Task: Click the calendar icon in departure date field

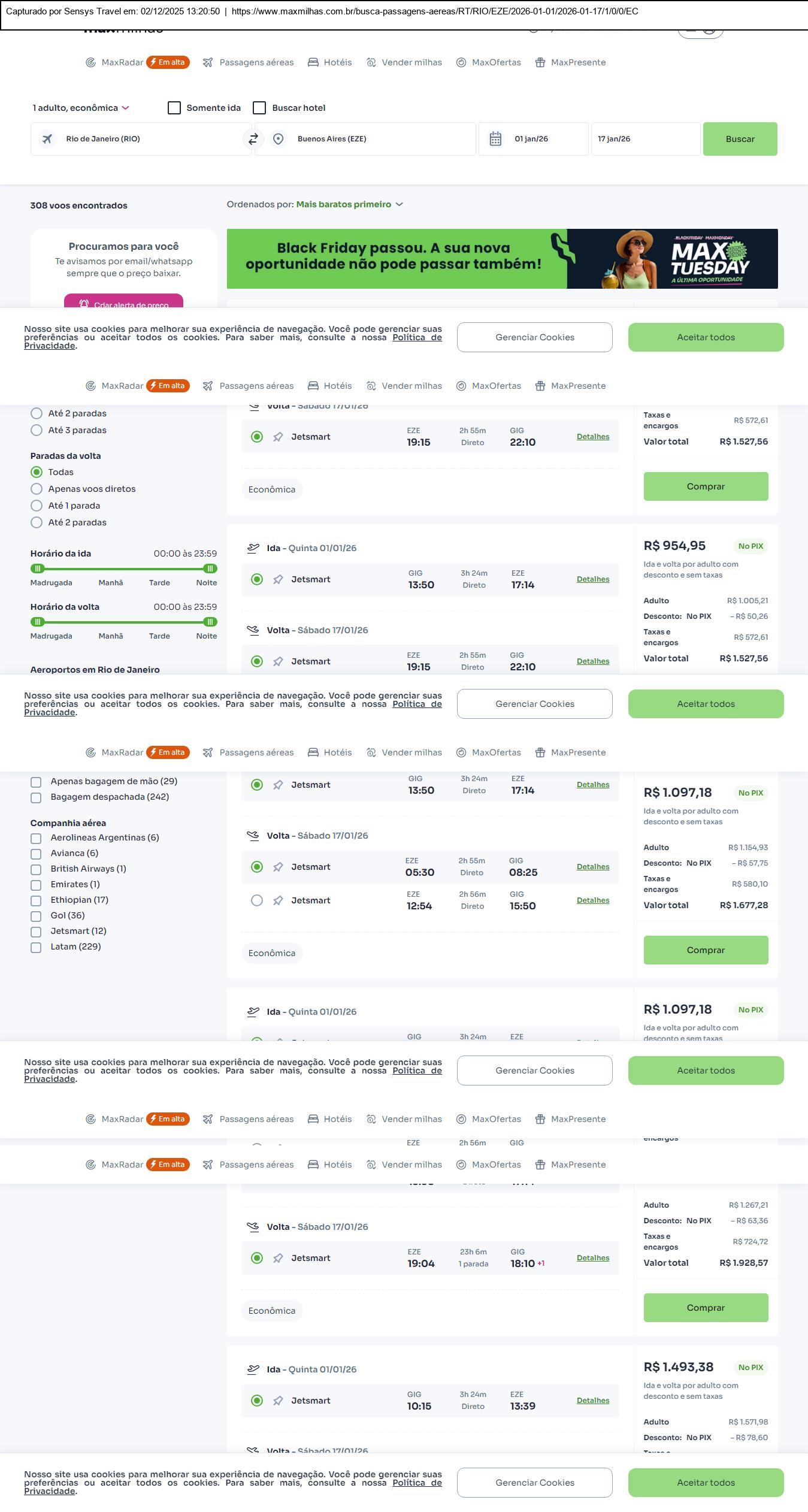Action: click(495, 139)
